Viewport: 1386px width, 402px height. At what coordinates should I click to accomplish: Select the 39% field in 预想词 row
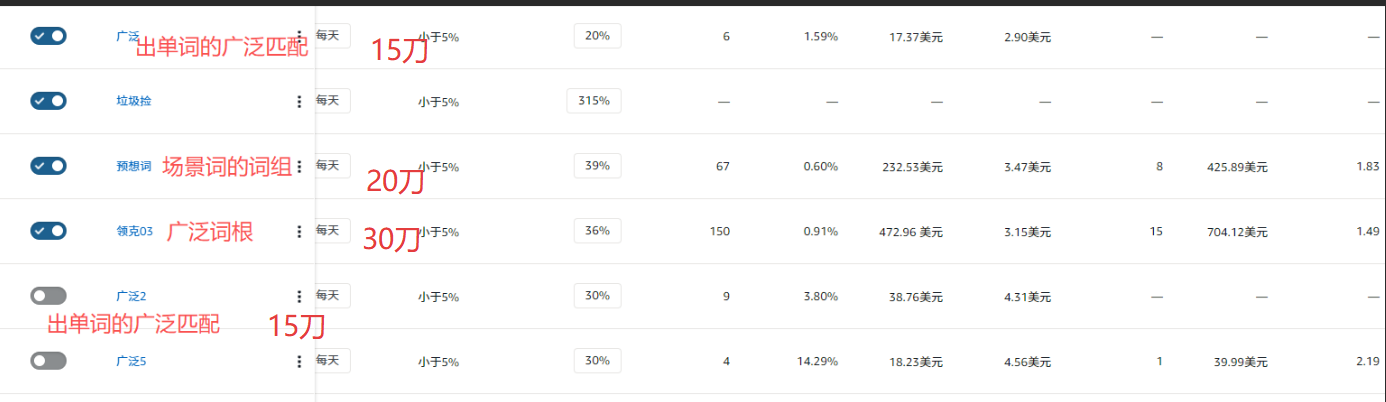click(x=597, y=166)
